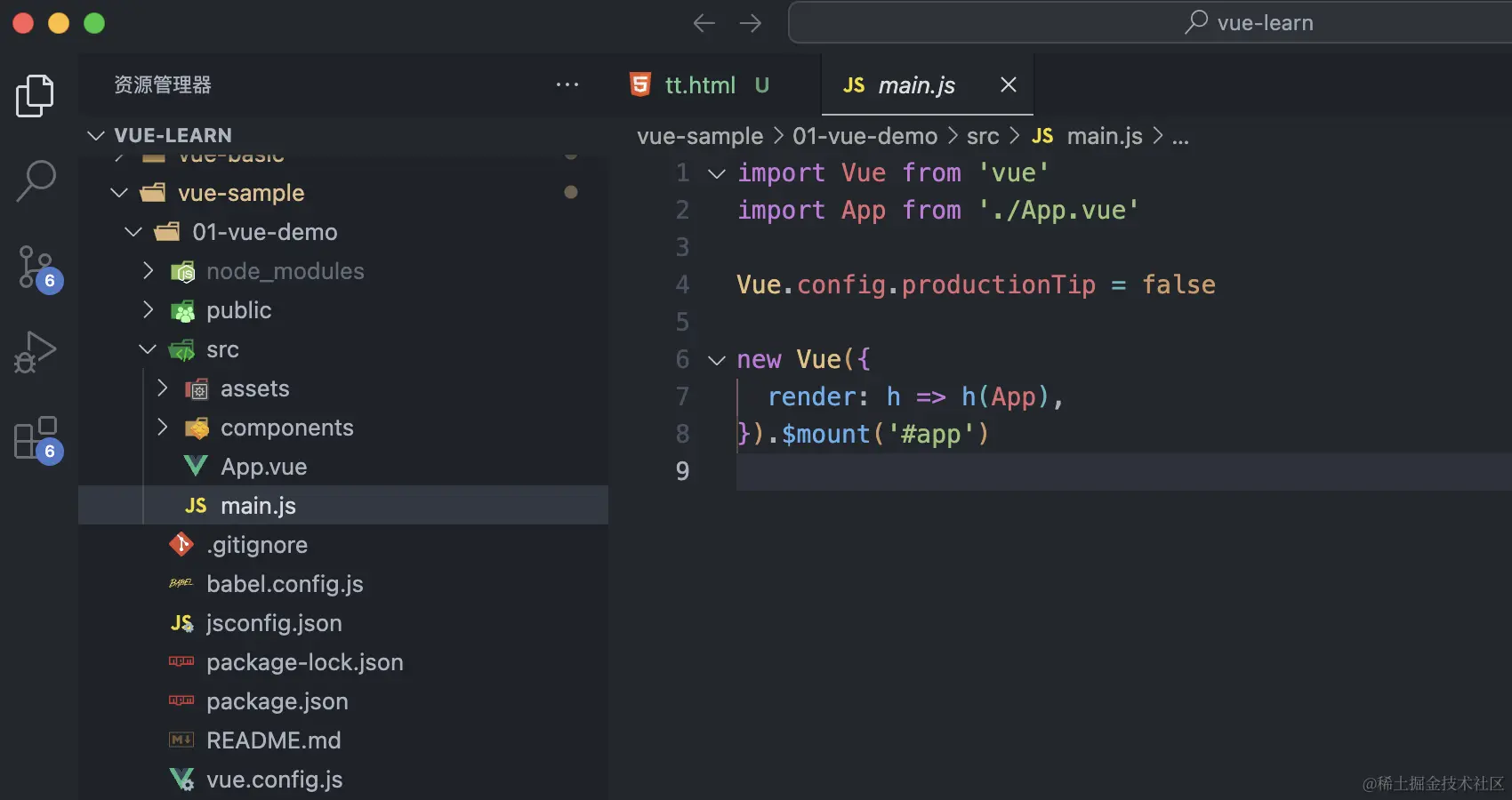Fold the import block at line 1
Image resolution: width=1512 pixels, height=800 pixels.
(x=717, y=173)
